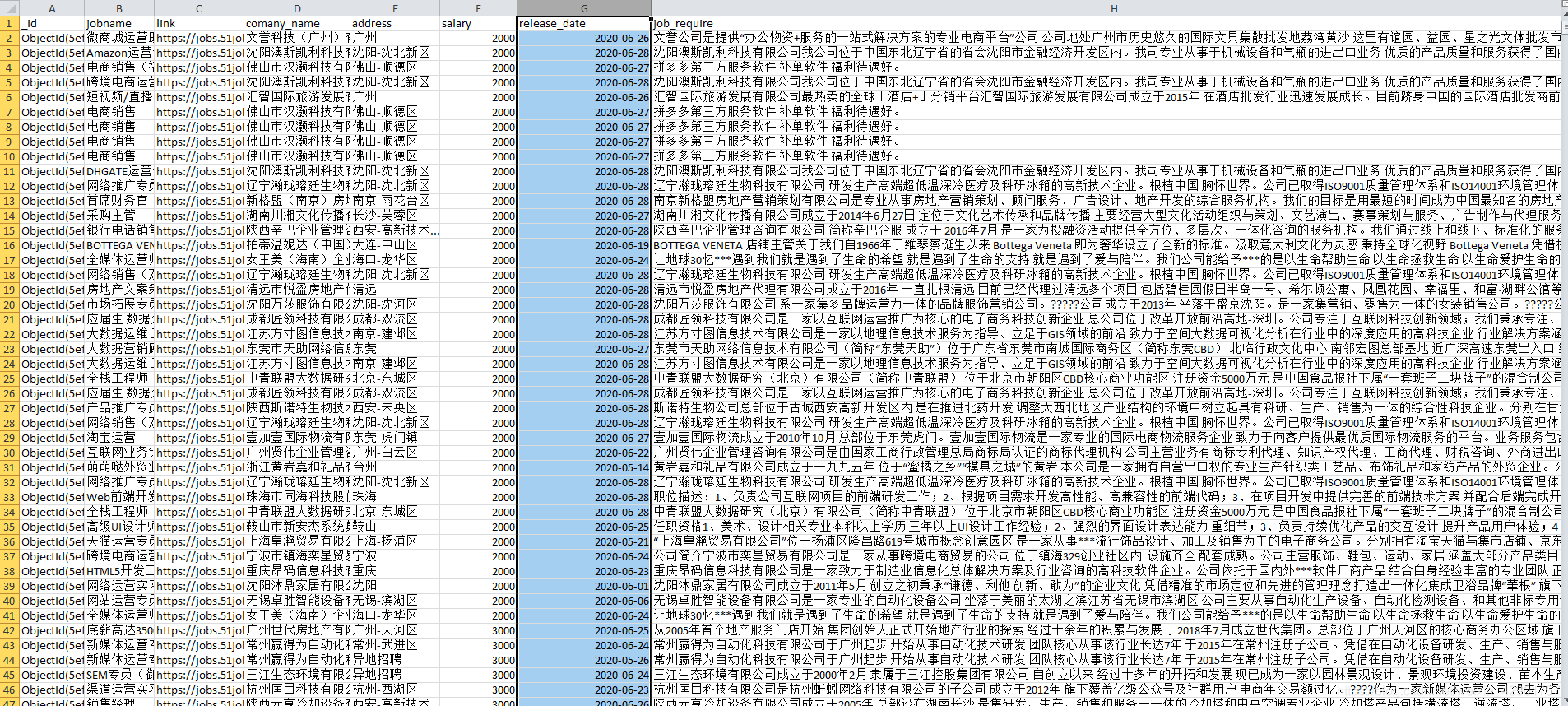This screenshot has width=1568, height=706.
Task: Select row header number 10
Action: point(9,156)
